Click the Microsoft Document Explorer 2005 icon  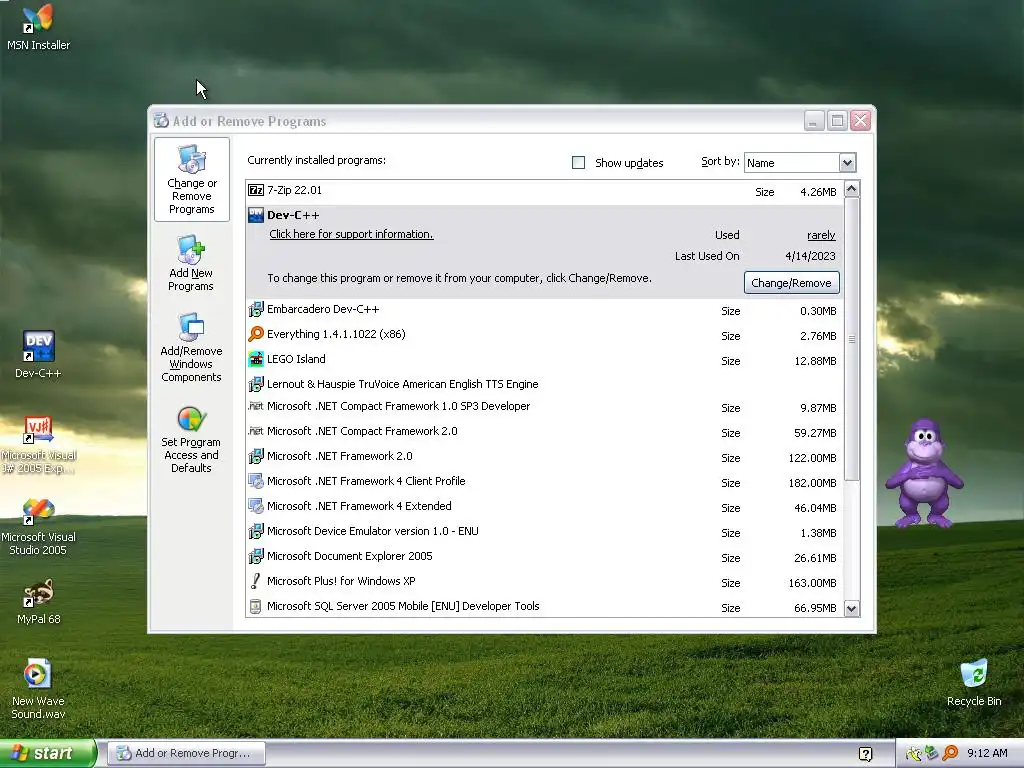(256, 556)
